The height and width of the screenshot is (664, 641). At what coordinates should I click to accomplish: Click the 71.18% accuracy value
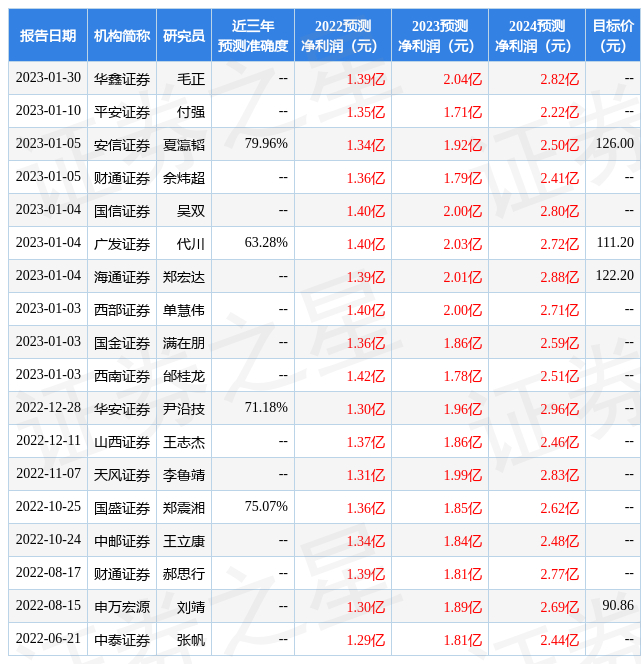266,407
